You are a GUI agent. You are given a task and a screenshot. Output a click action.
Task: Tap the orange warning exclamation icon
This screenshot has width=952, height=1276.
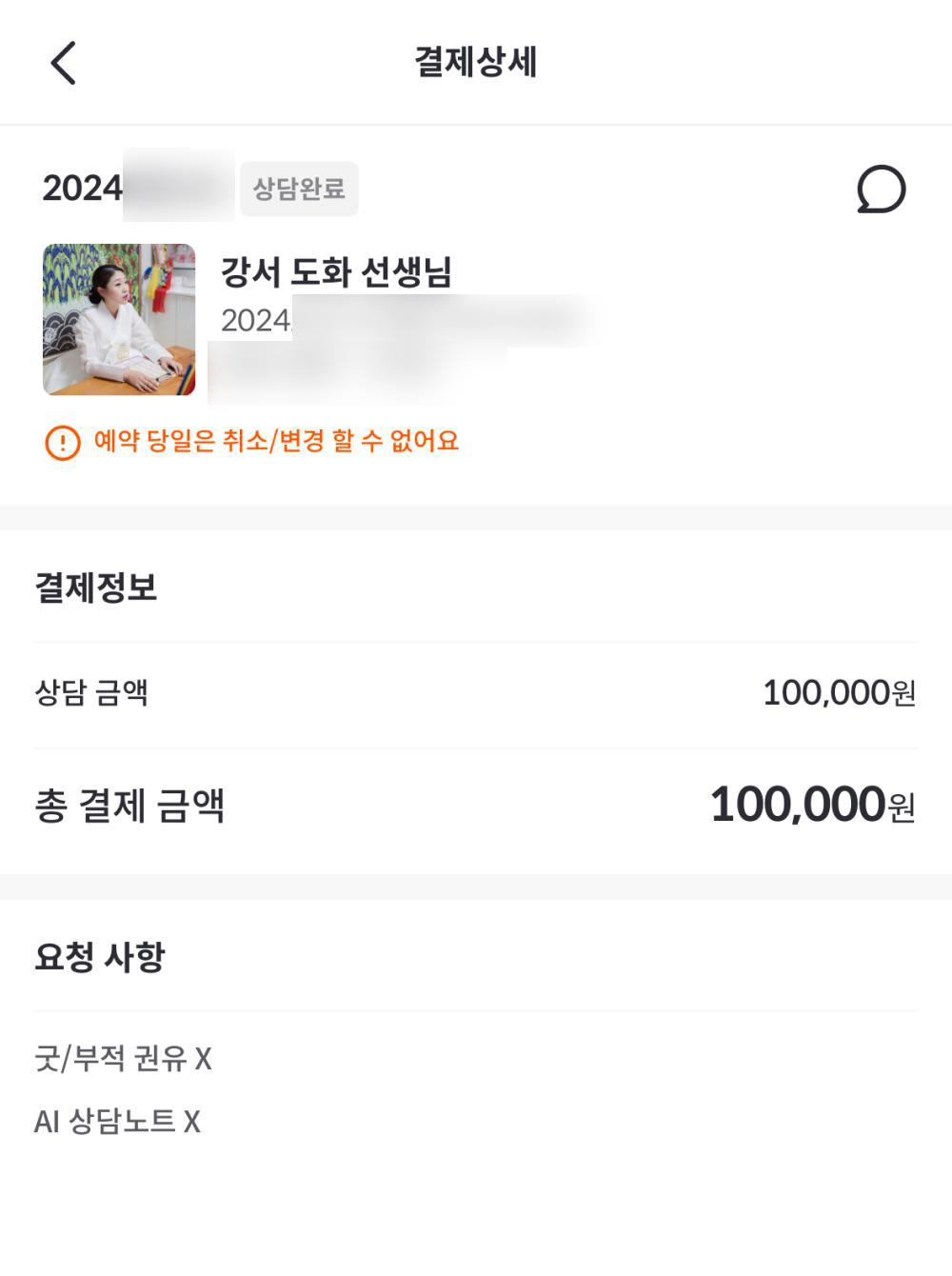tap(63, 442)
